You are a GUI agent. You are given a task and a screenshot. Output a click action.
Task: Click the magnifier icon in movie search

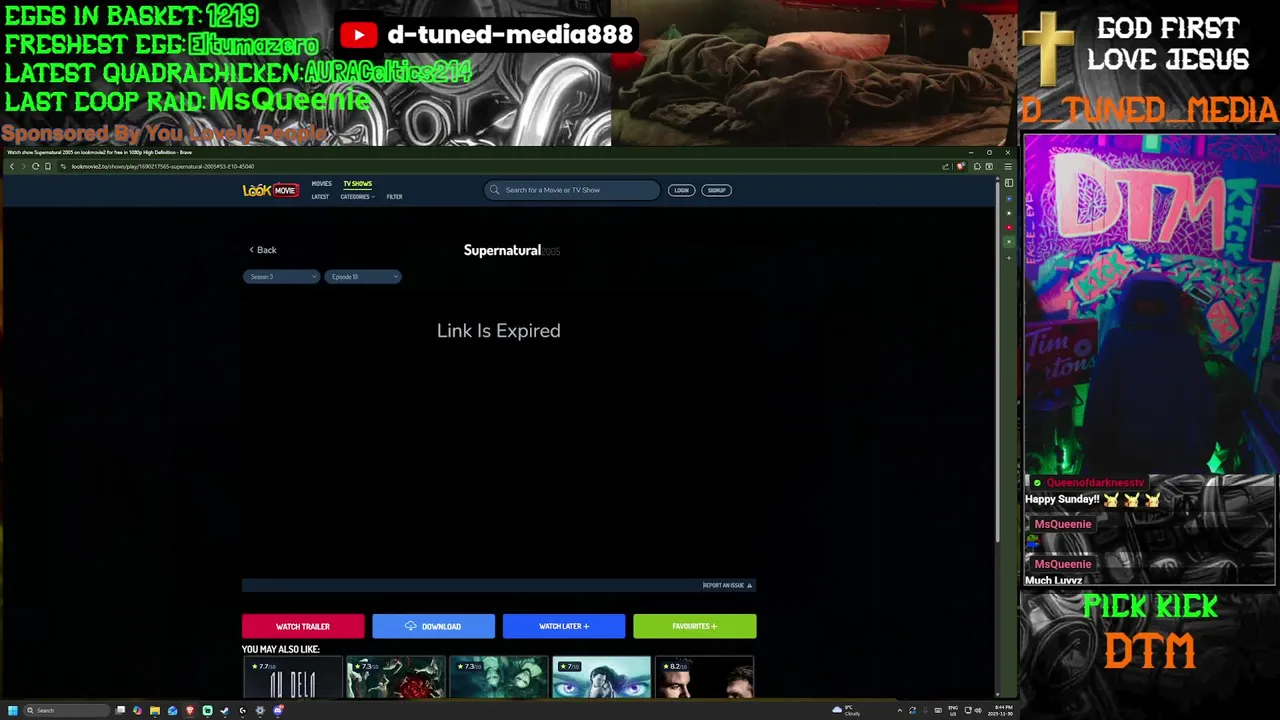[494, 190]
